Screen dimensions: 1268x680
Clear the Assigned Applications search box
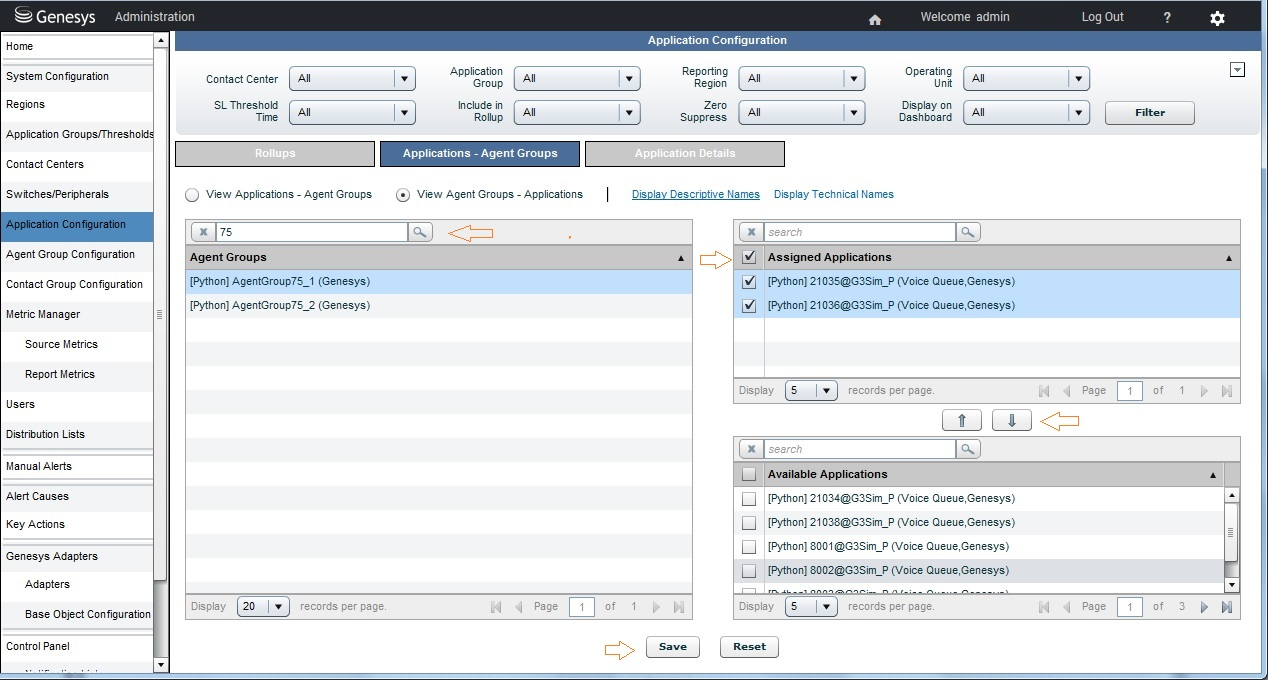click(751, 232)
